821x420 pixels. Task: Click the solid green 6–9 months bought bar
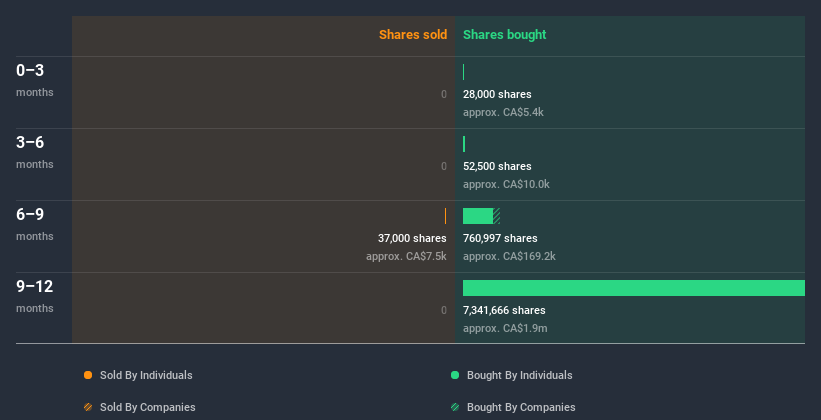pos(478,216)
